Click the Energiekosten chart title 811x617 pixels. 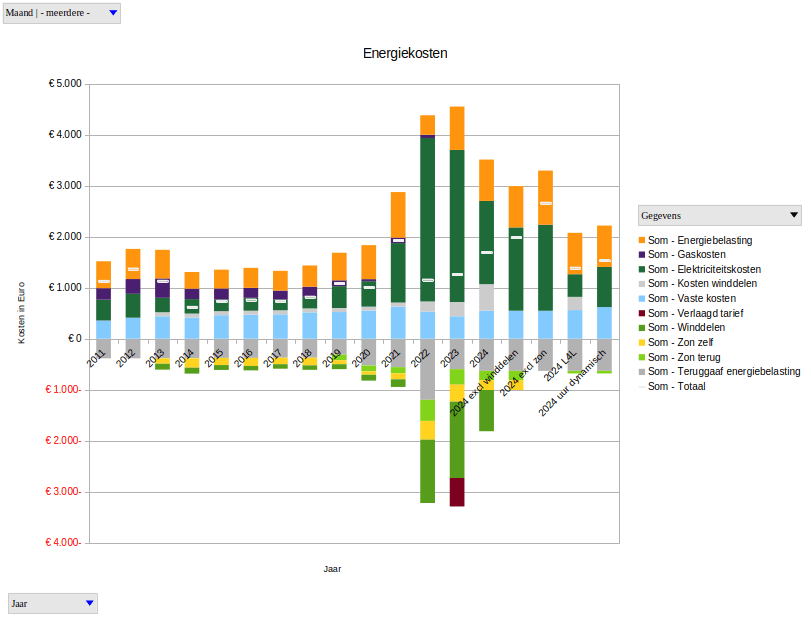click(x=405, y=52)
